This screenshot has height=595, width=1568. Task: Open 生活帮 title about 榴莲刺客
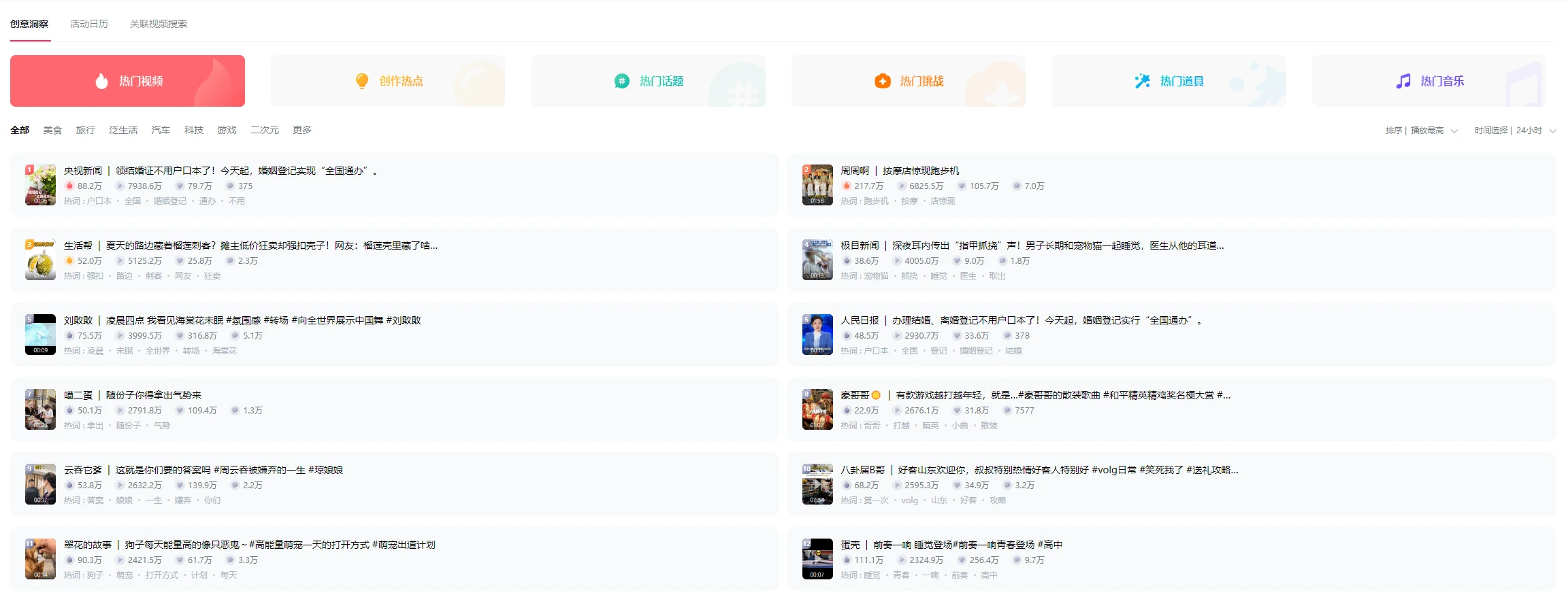(272, 245)
